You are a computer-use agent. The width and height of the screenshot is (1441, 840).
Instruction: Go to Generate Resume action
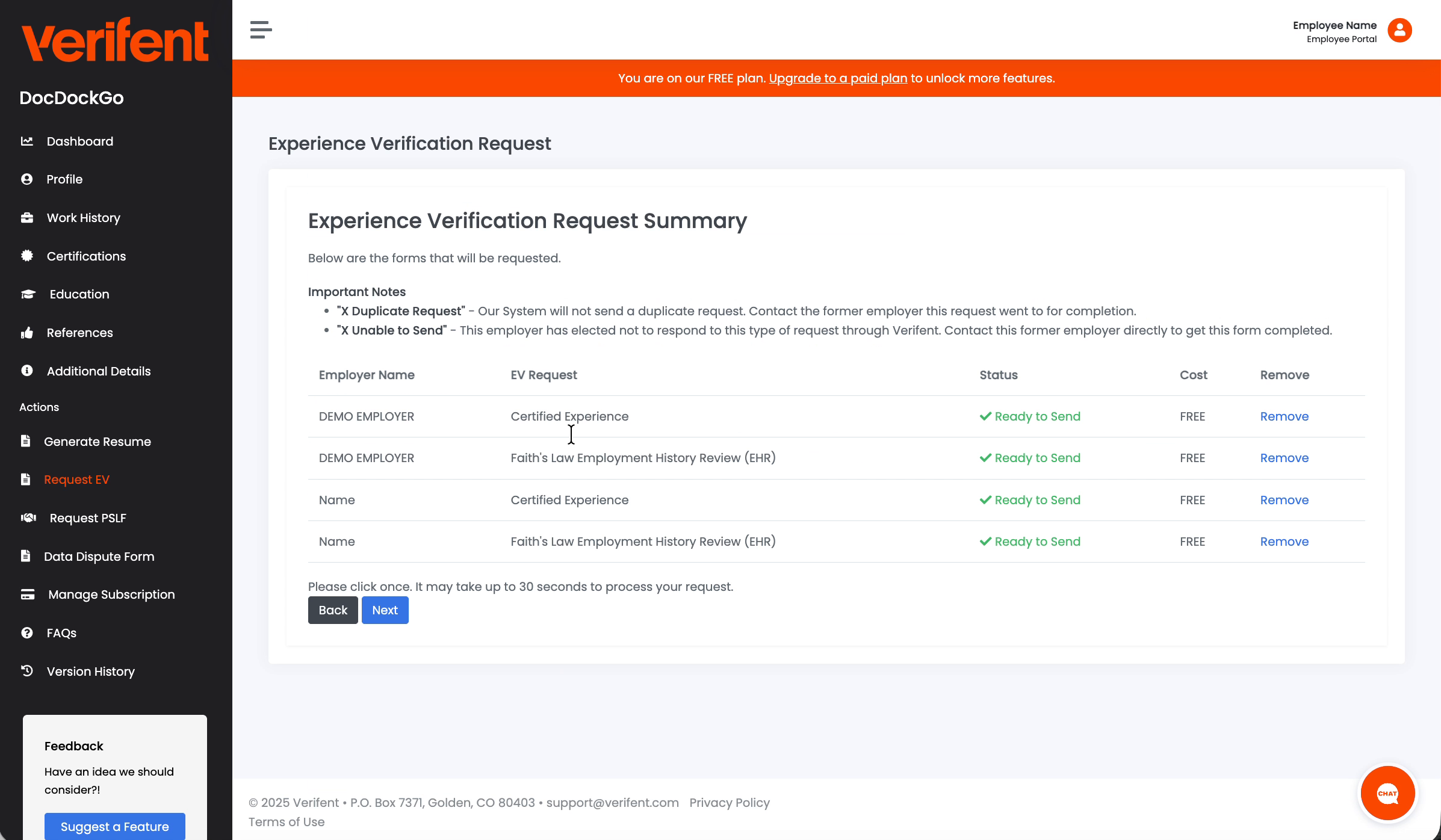click(x=97, y=442)
